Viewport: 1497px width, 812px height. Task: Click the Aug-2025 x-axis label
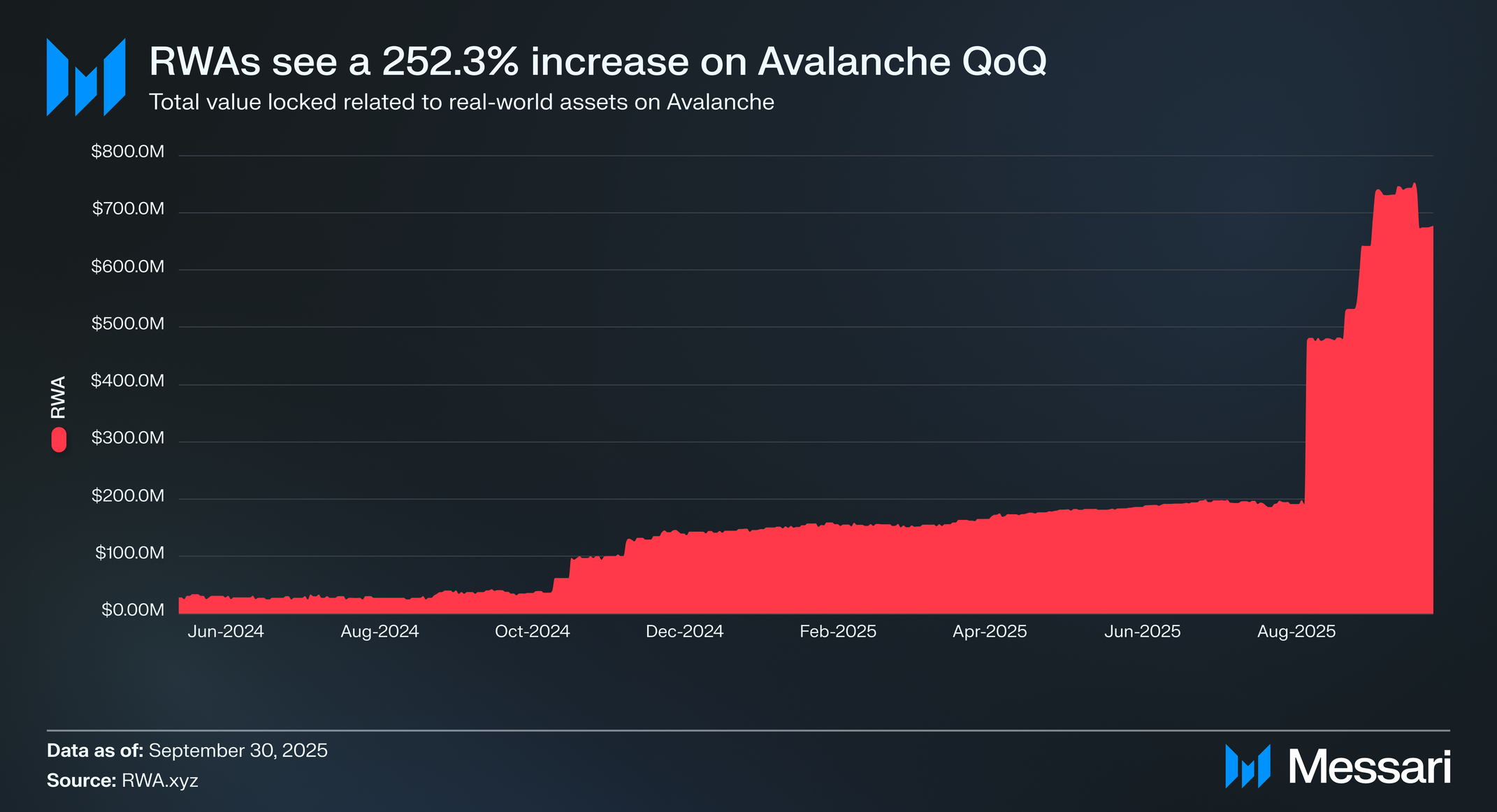[1296, 632]
